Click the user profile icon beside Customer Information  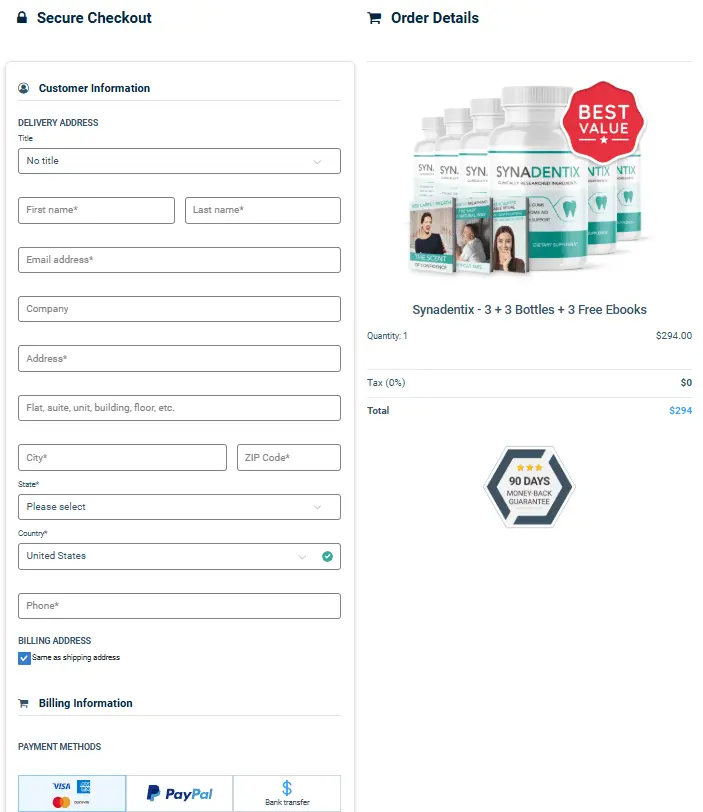click(24, 88)
